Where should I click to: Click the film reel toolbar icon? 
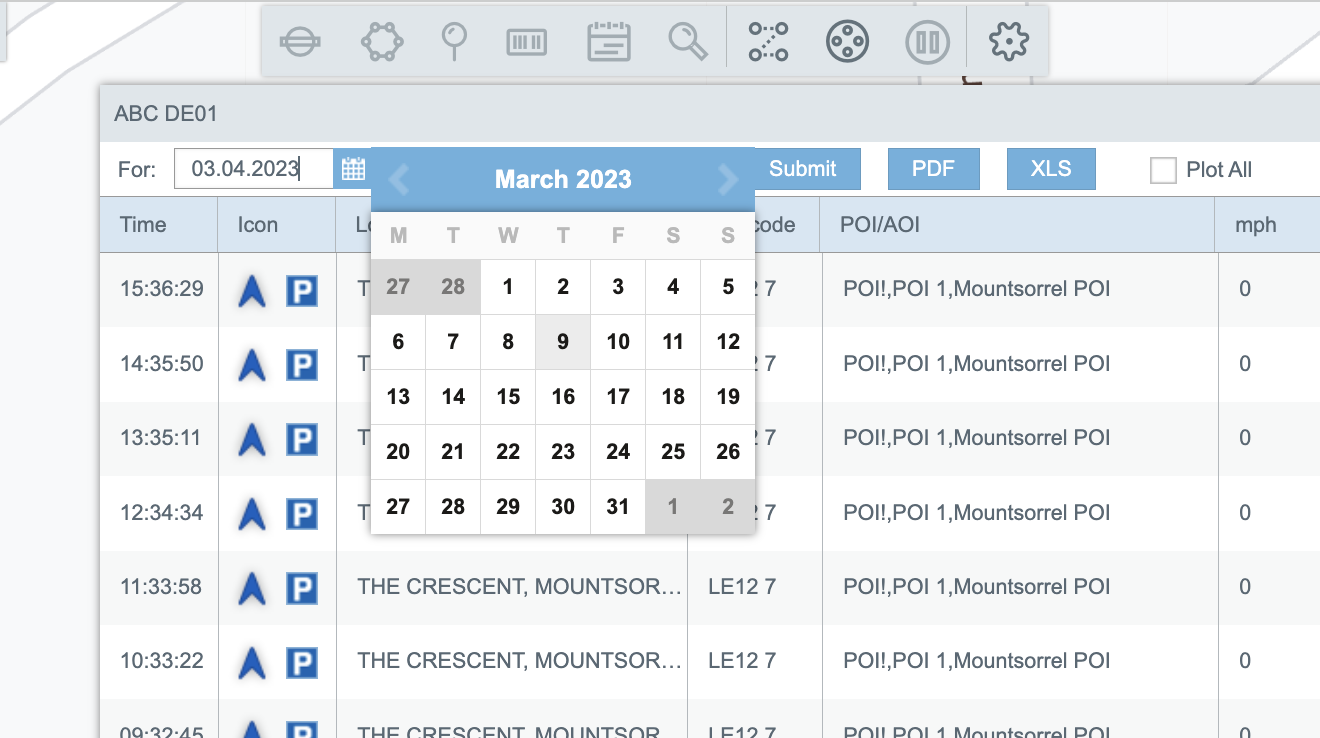[x=847, y=42]
